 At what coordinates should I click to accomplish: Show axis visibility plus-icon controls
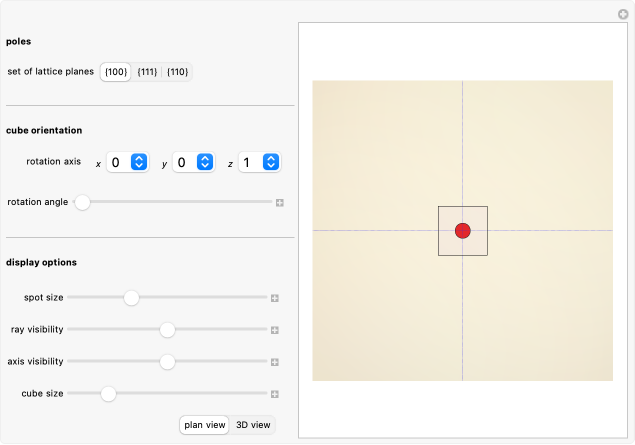[x=274, y=362]
